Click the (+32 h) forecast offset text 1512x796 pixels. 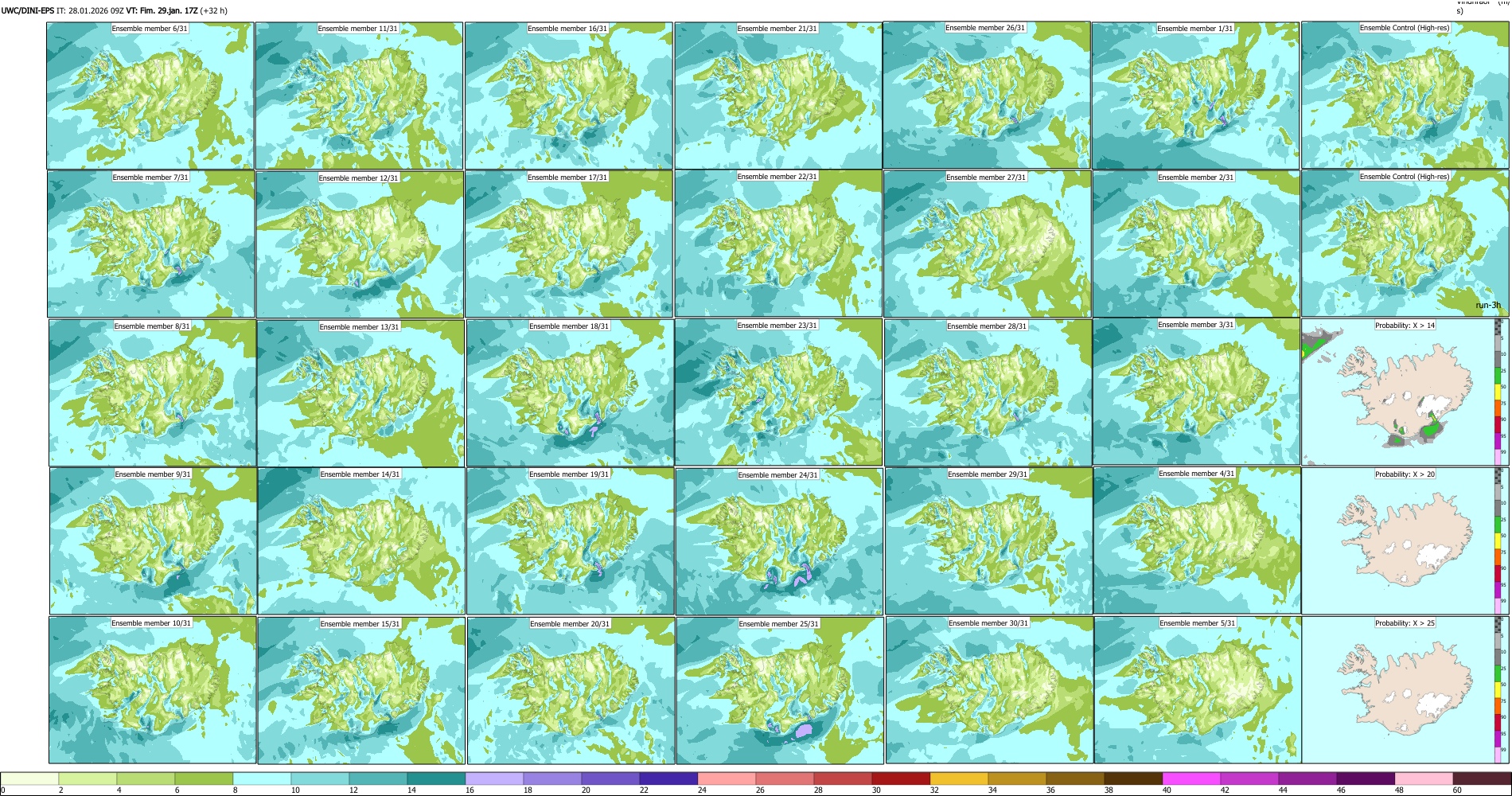pos(214,10)
